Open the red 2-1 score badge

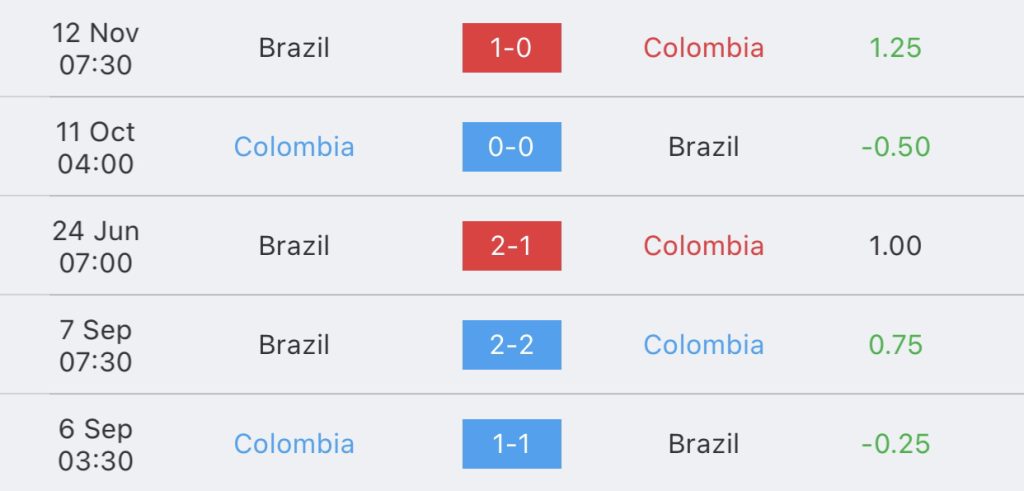[x=511, y=246]
